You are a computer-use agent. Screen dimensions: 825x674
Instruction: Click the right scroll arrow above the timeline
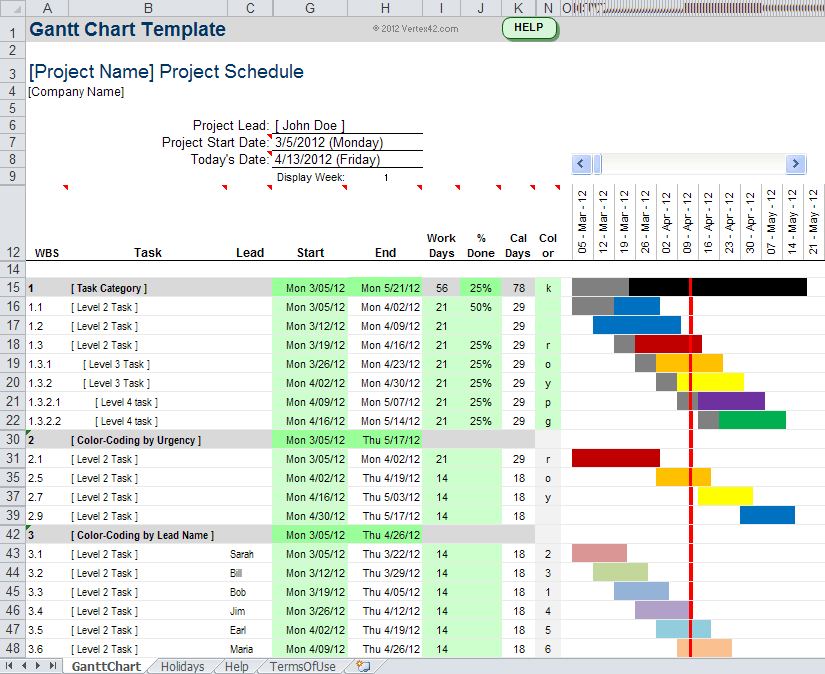796,163
